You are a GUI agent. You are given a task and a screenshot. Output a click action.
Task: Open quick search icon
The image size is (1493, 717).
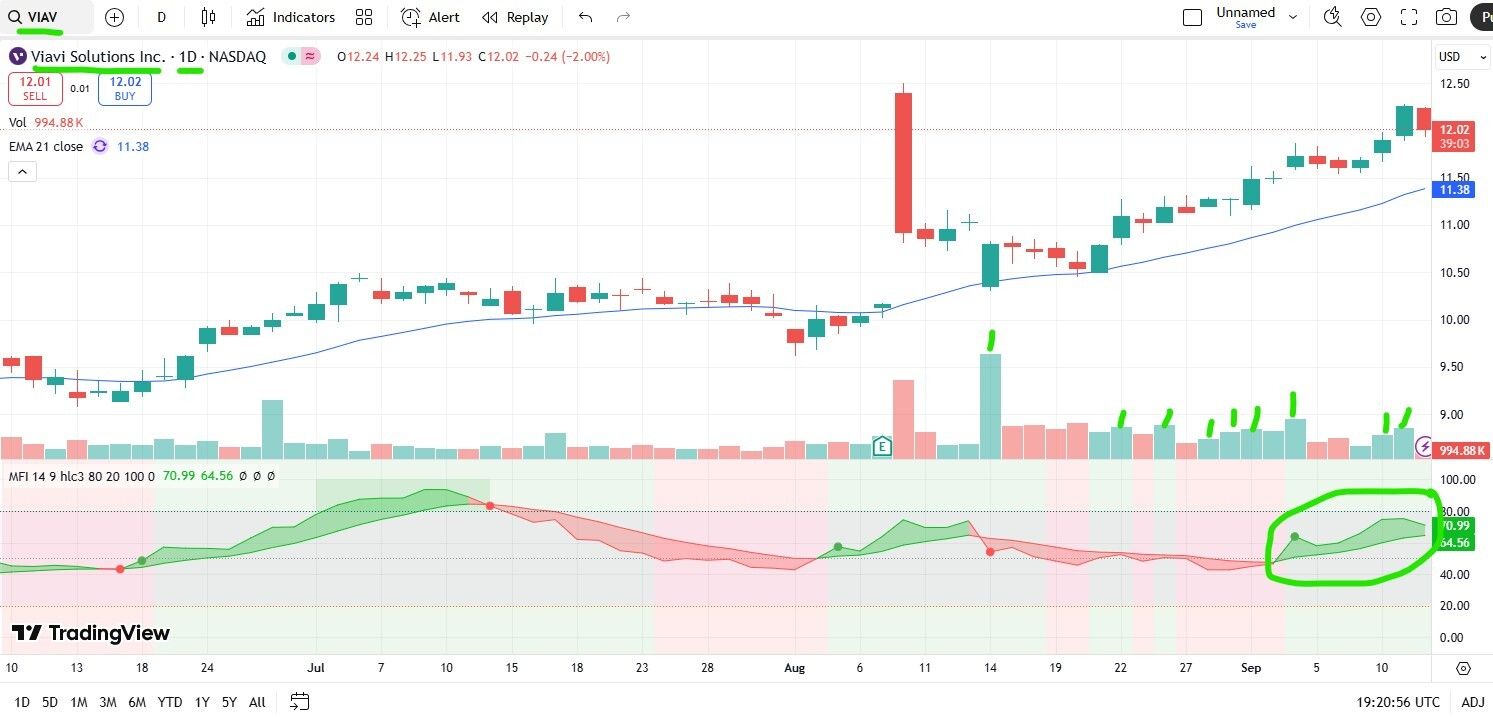(x=1332, y=17)
